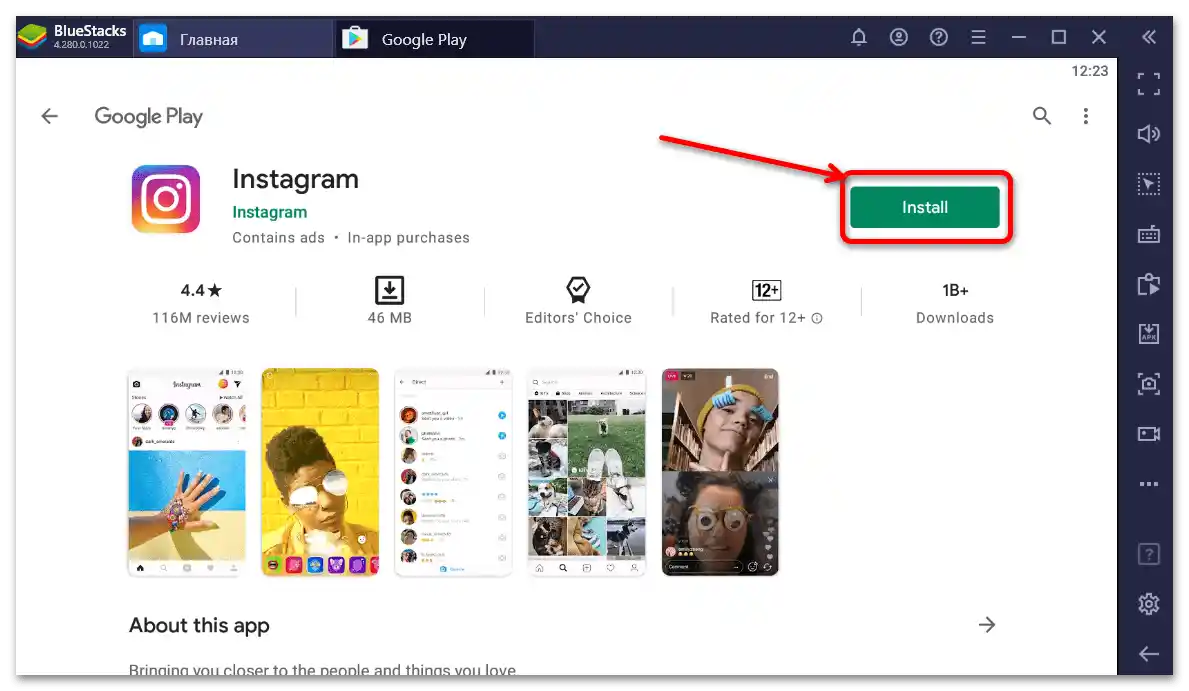This screenshot has height=691, width=1189.
Task: Click Contains ads label
Action: 278,238
